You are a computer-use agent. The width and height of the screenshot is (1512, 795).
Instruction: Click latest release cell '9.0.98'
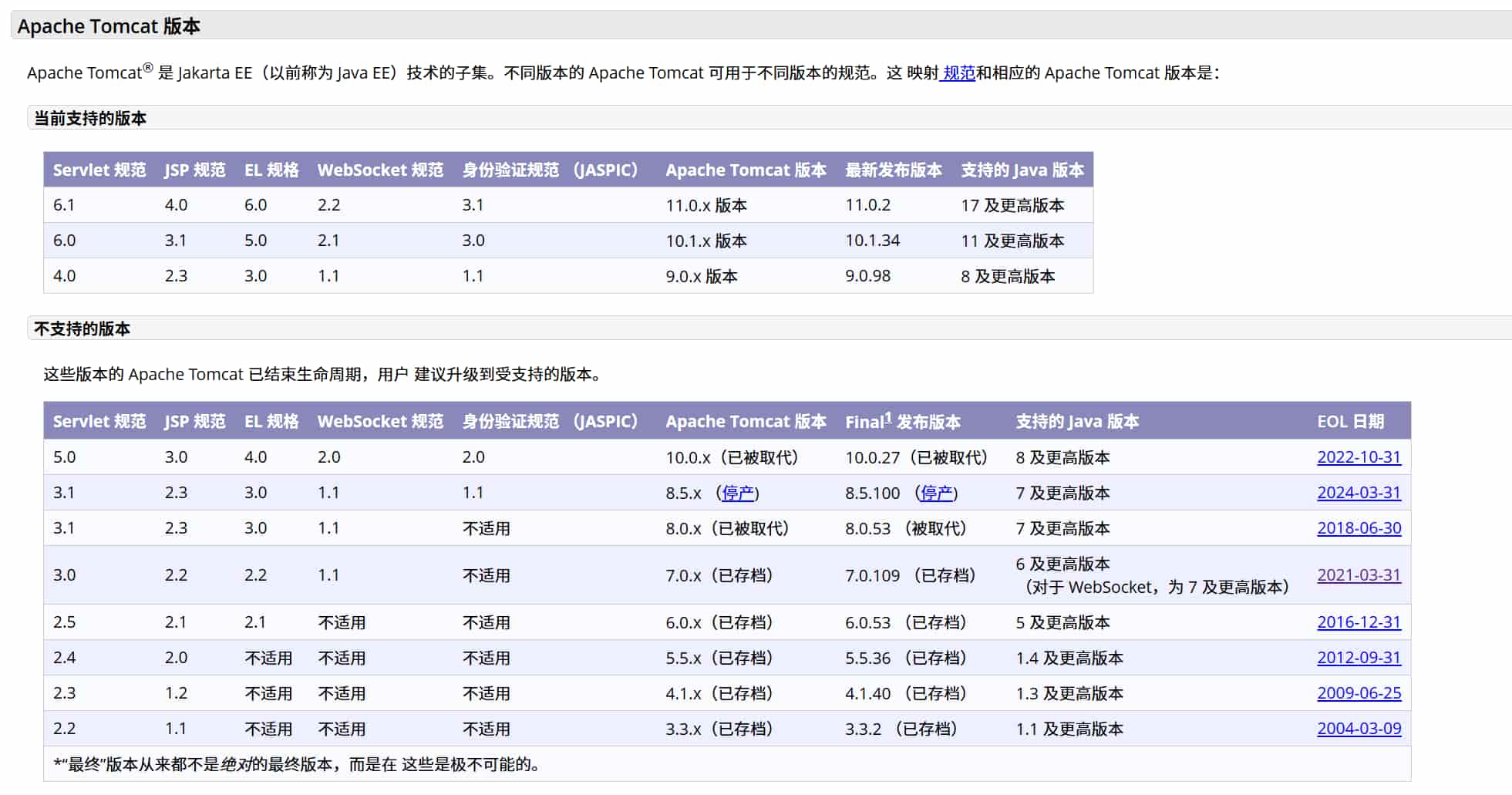(x=867, y=276)
